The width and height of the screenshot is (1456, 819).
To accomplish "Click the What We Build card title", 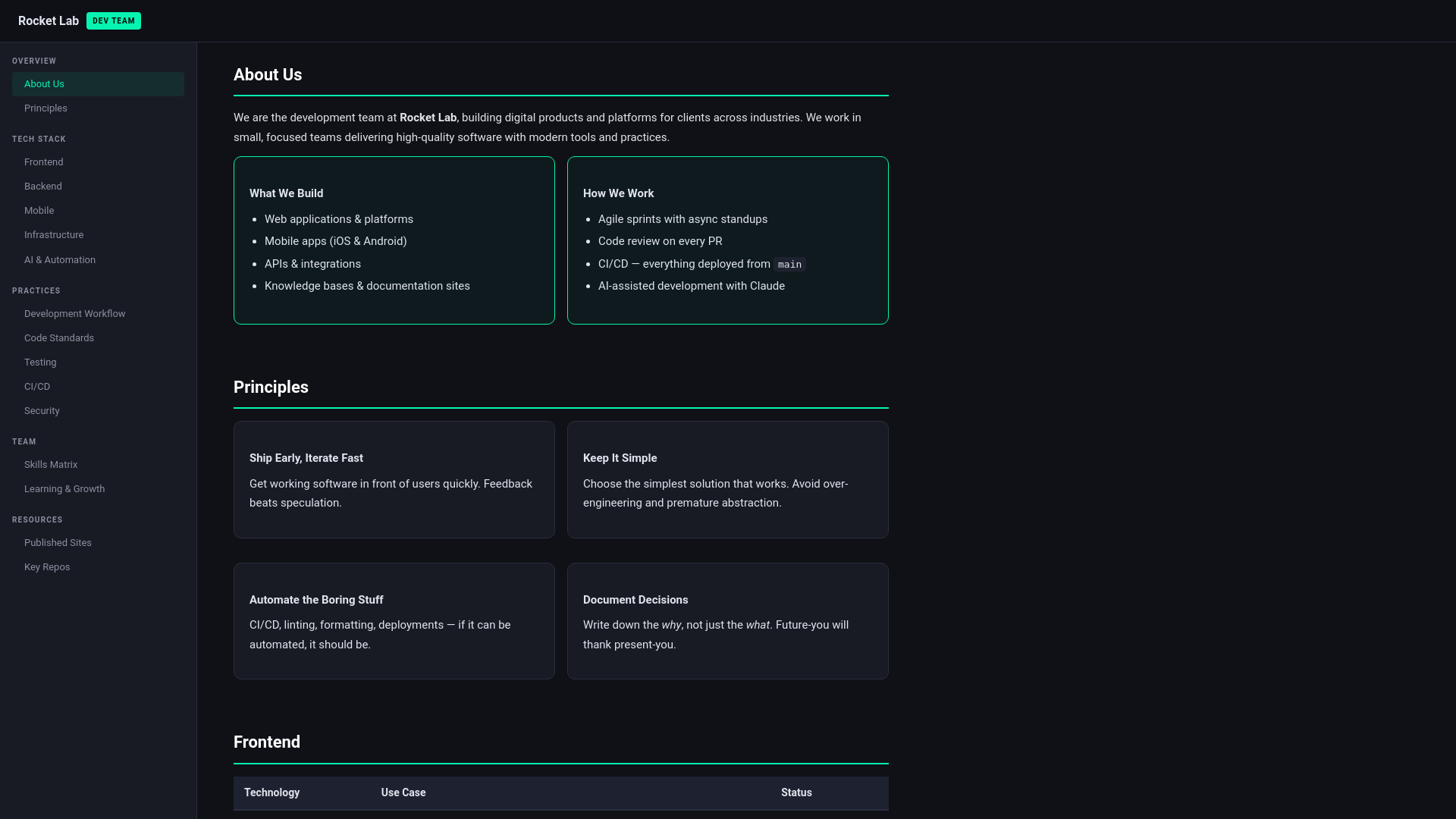I will (286, 193).
